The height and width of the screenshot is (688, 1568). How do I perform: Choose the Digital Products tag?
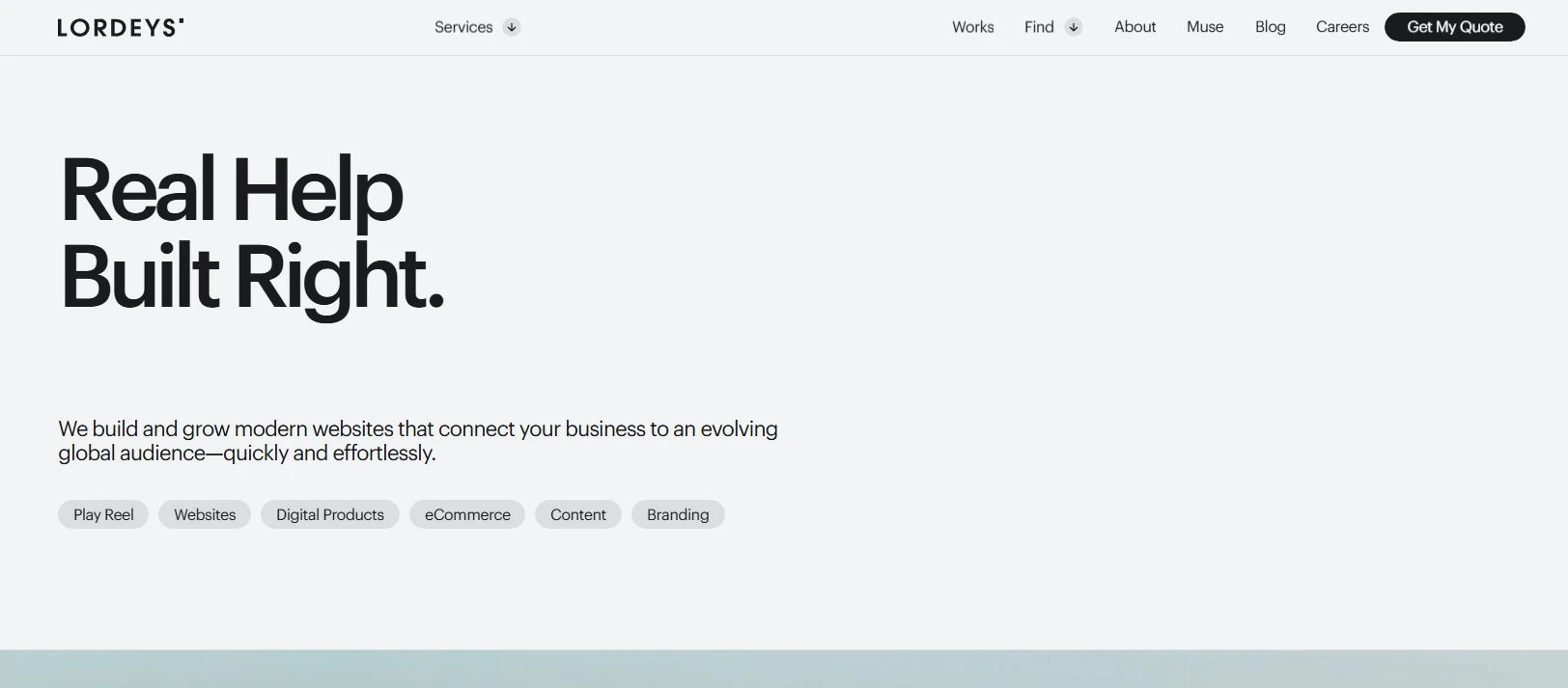(x=330, y=514)
